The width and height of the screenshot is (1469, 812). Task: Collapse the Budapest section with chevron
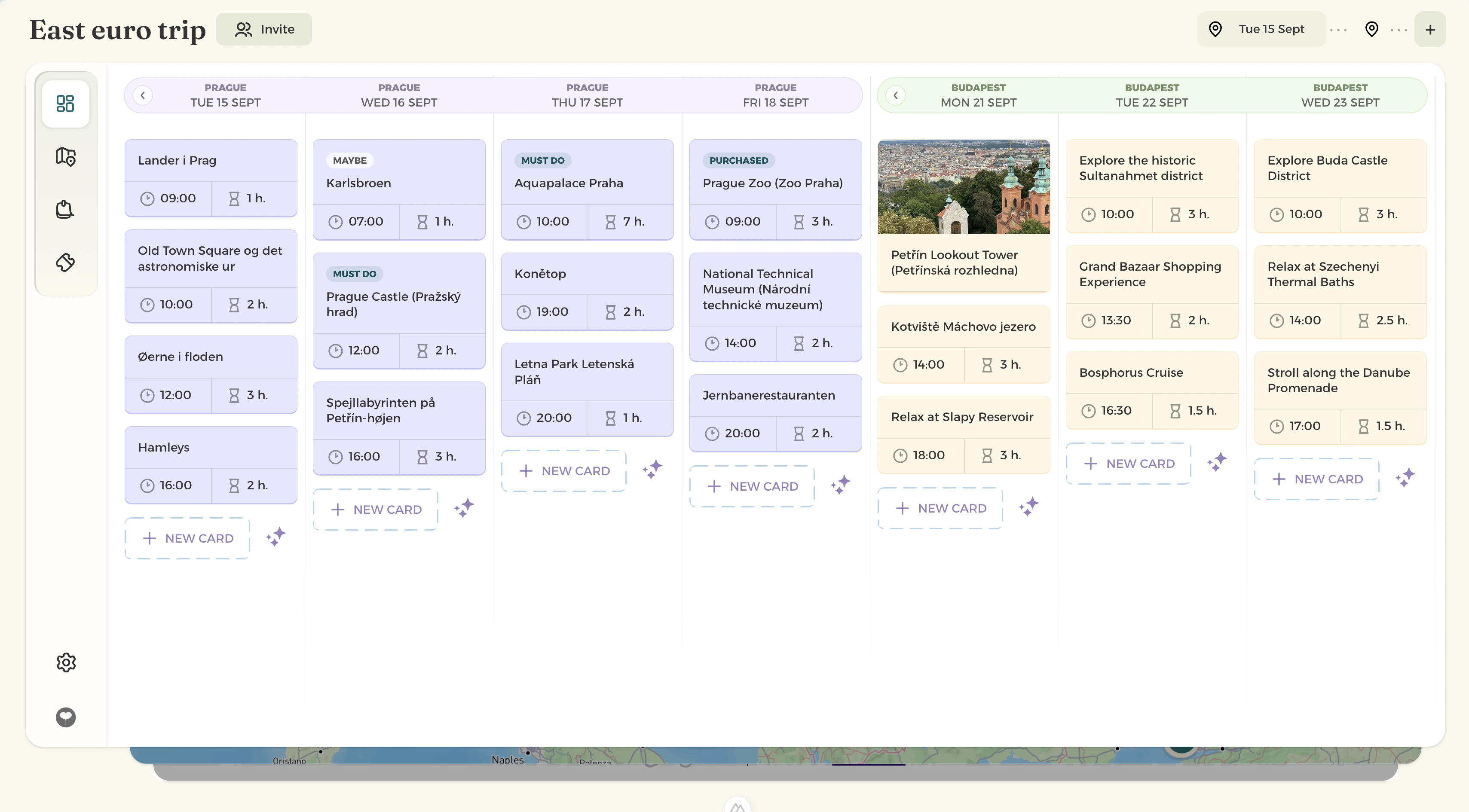pyautogui.click(x=896, y=95)
